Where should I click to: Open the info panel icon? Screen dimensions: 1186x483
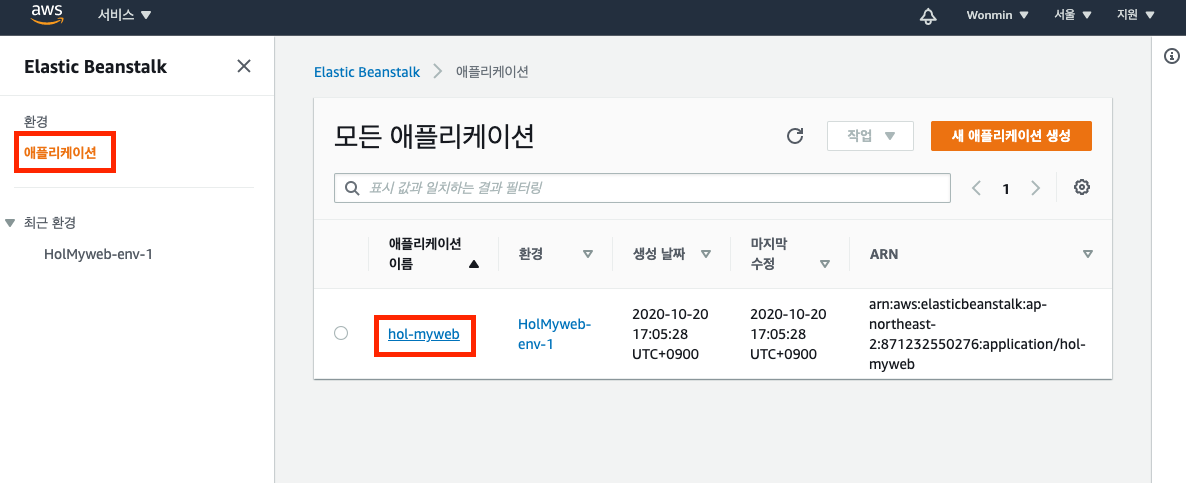pyautogui.click(x=1171, y=55)
